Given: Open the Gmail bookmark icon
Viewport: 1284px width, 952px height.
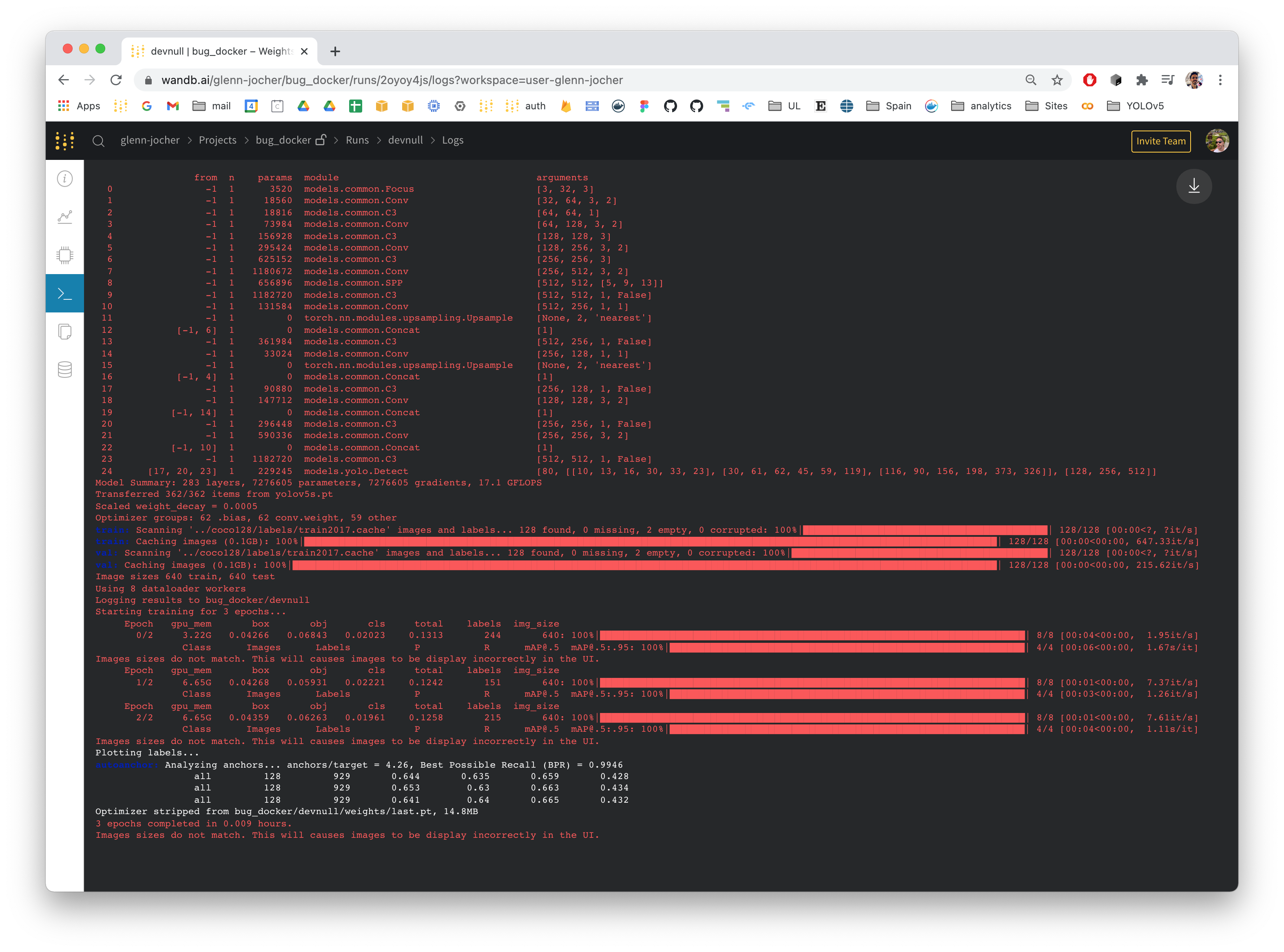Looking at the screenshot, I should pyautogui.click(x=173, y=106).
